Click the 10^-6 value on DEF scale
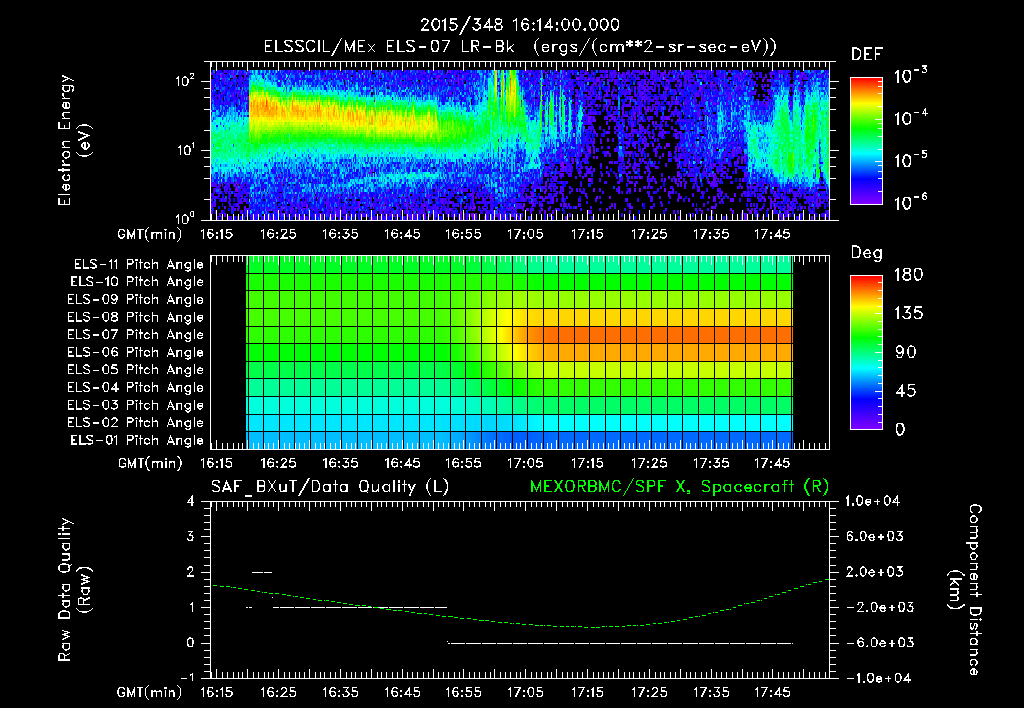This screenshot has height=708, width=1024. tap(910, 202)
